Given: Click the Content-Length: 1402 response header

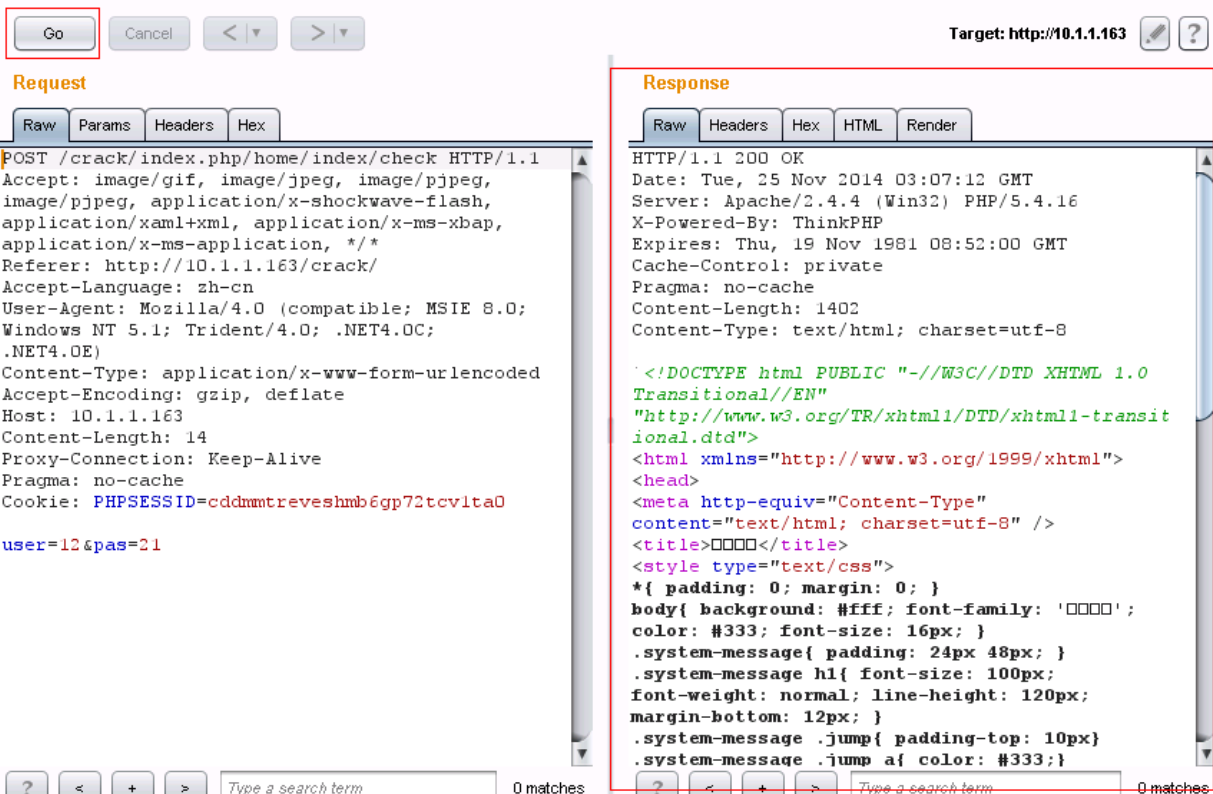Looking at the screenshot, I should (x=745, y=308).
